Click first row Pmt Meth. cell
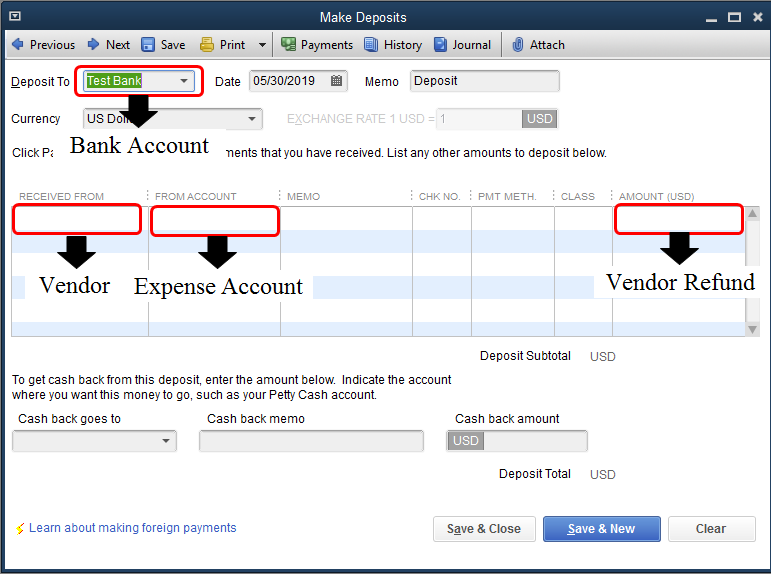This screenshot has width=771, height=574. tap(513, 218)
